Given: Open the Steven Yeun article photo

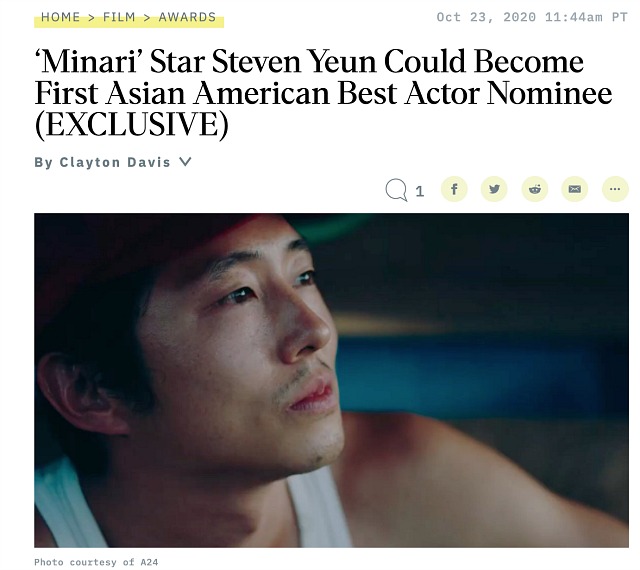Looking at the screenshot, I should [331, 380].
